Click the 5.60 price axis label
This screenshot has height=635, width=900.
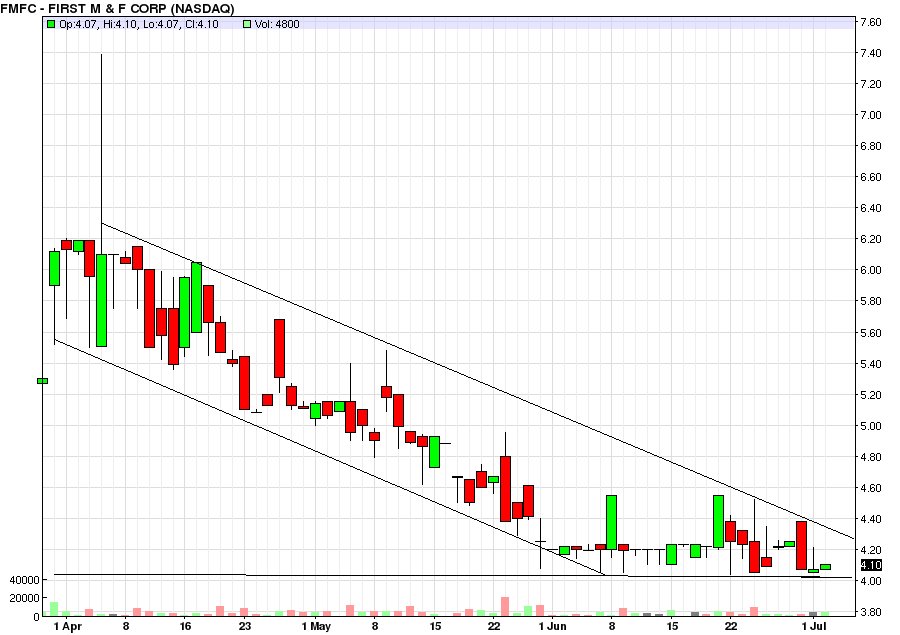pos(871,333)
